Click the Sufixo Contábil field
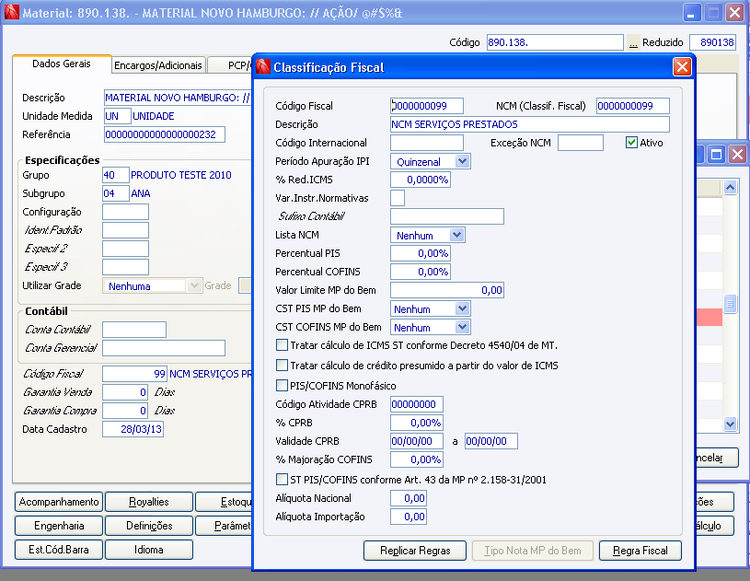The image size is (750, 581). point(447,216)
